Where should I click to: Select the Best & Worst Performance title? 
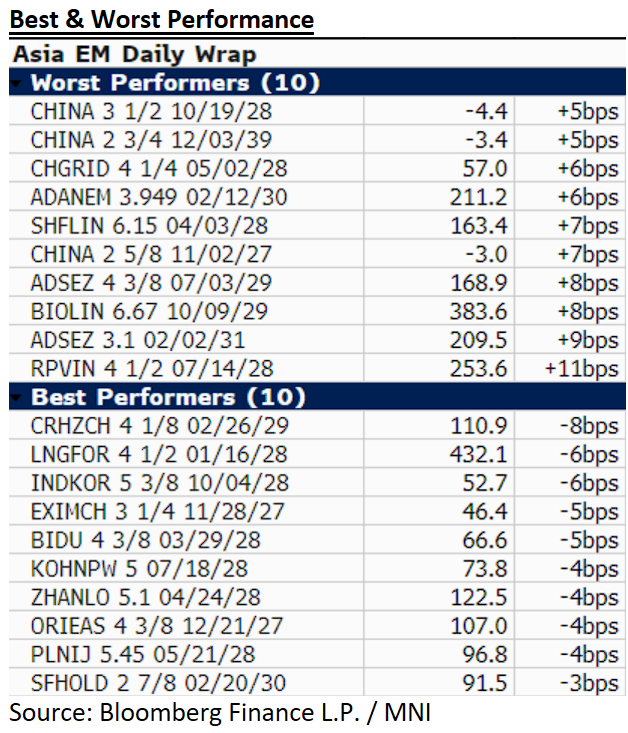[162, 19]
